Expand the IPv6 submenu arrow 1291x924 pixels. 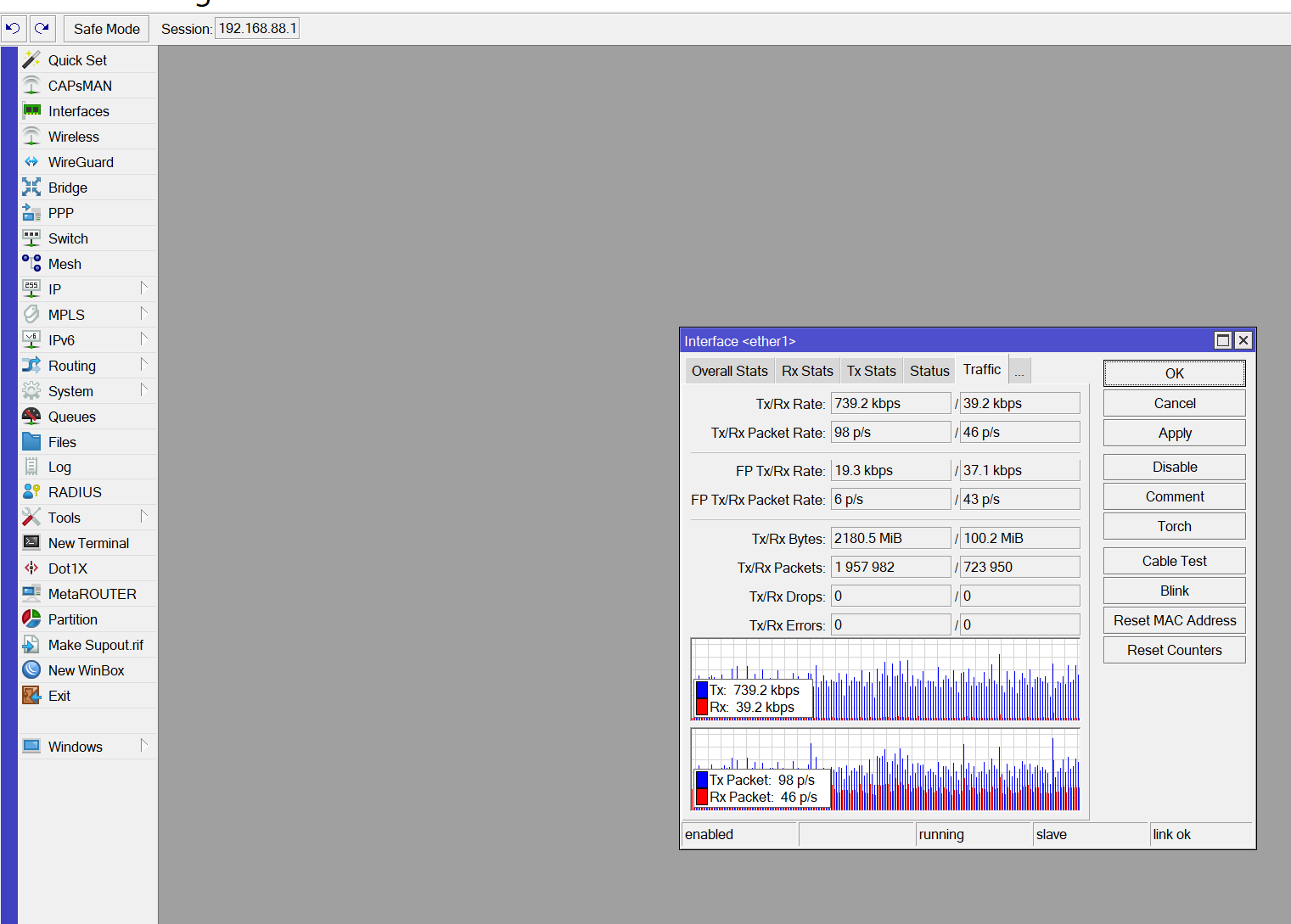pos(144,339)
